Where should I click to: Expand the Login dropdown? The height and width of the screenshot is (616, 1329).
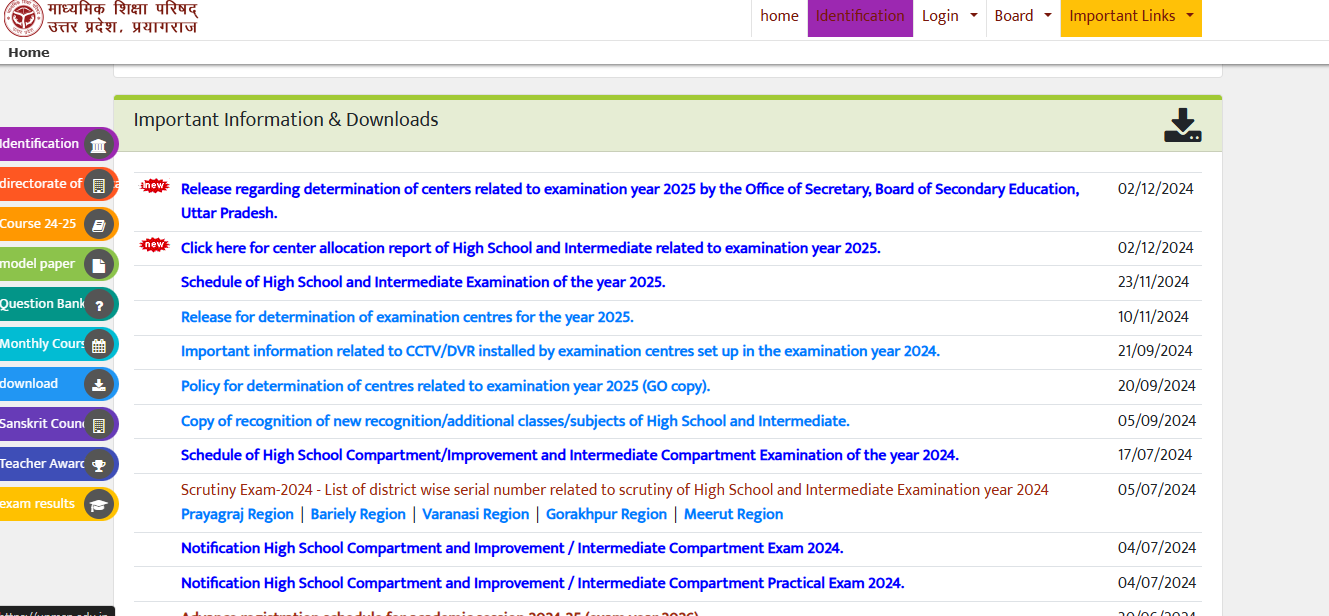click(x=948, y=15)
